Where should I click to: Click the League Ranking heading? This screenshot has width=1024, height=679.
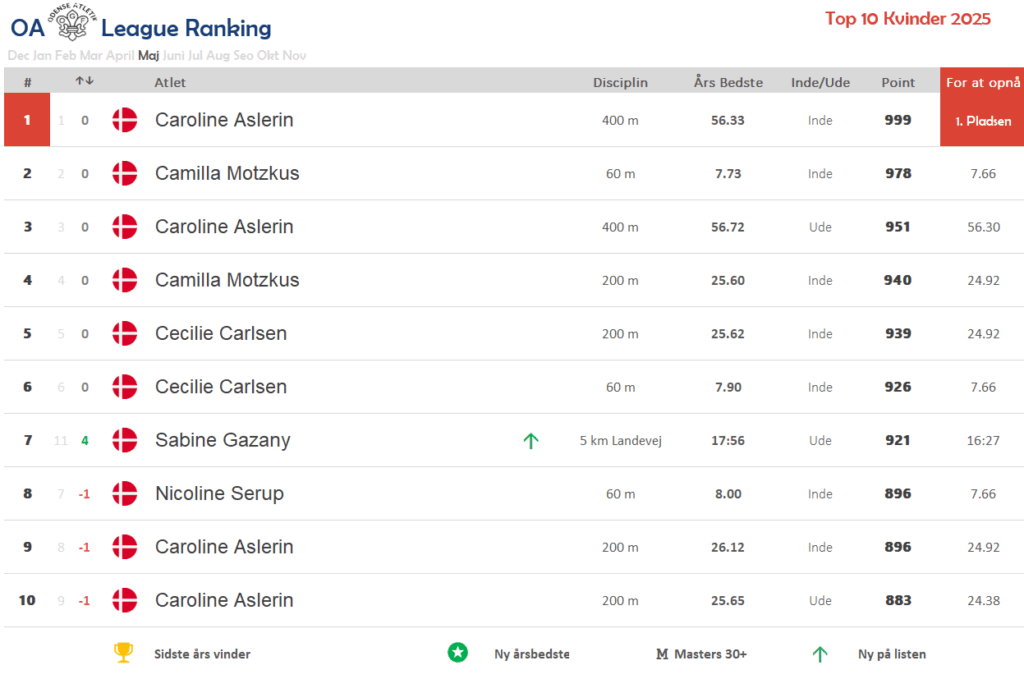[x=186, y=28]
